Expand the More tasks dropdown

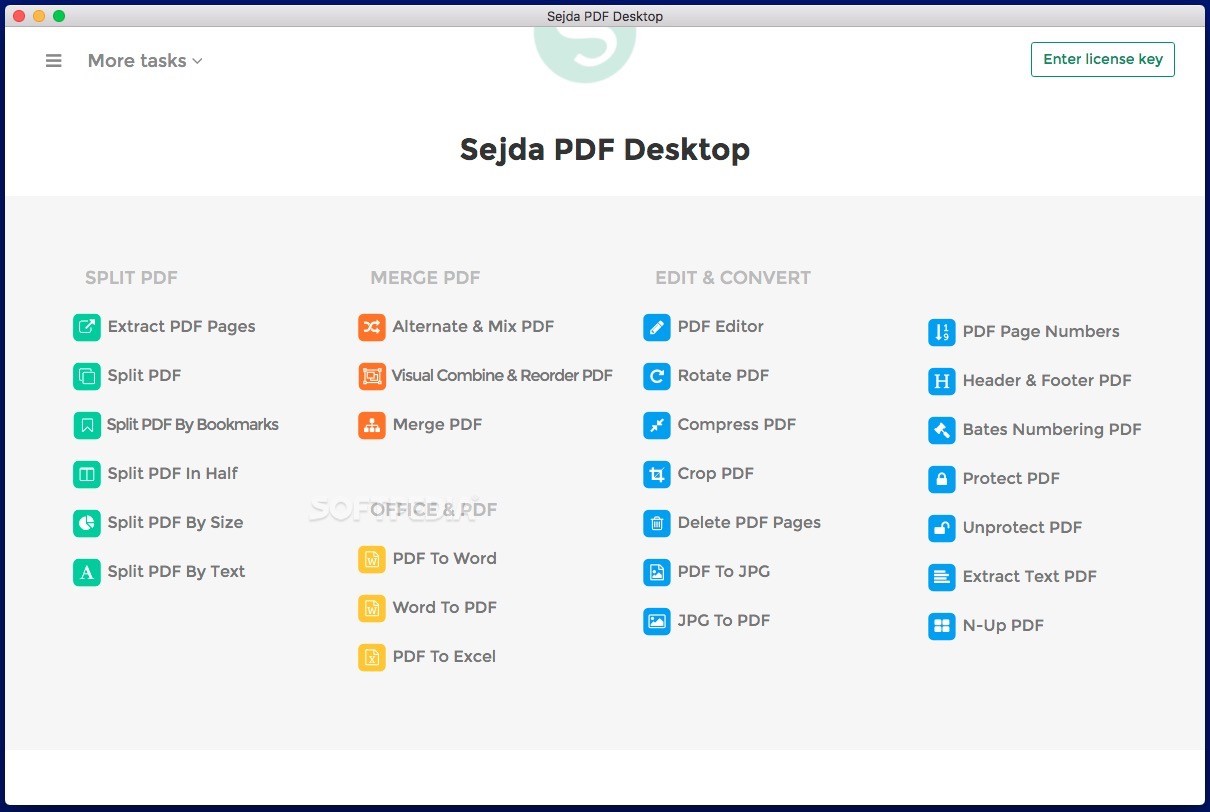(145, 61)
